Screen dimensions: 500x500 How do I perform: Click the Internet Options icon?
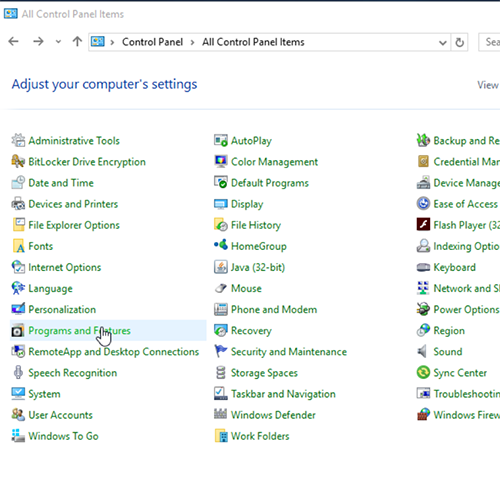[x=18, y=267]
